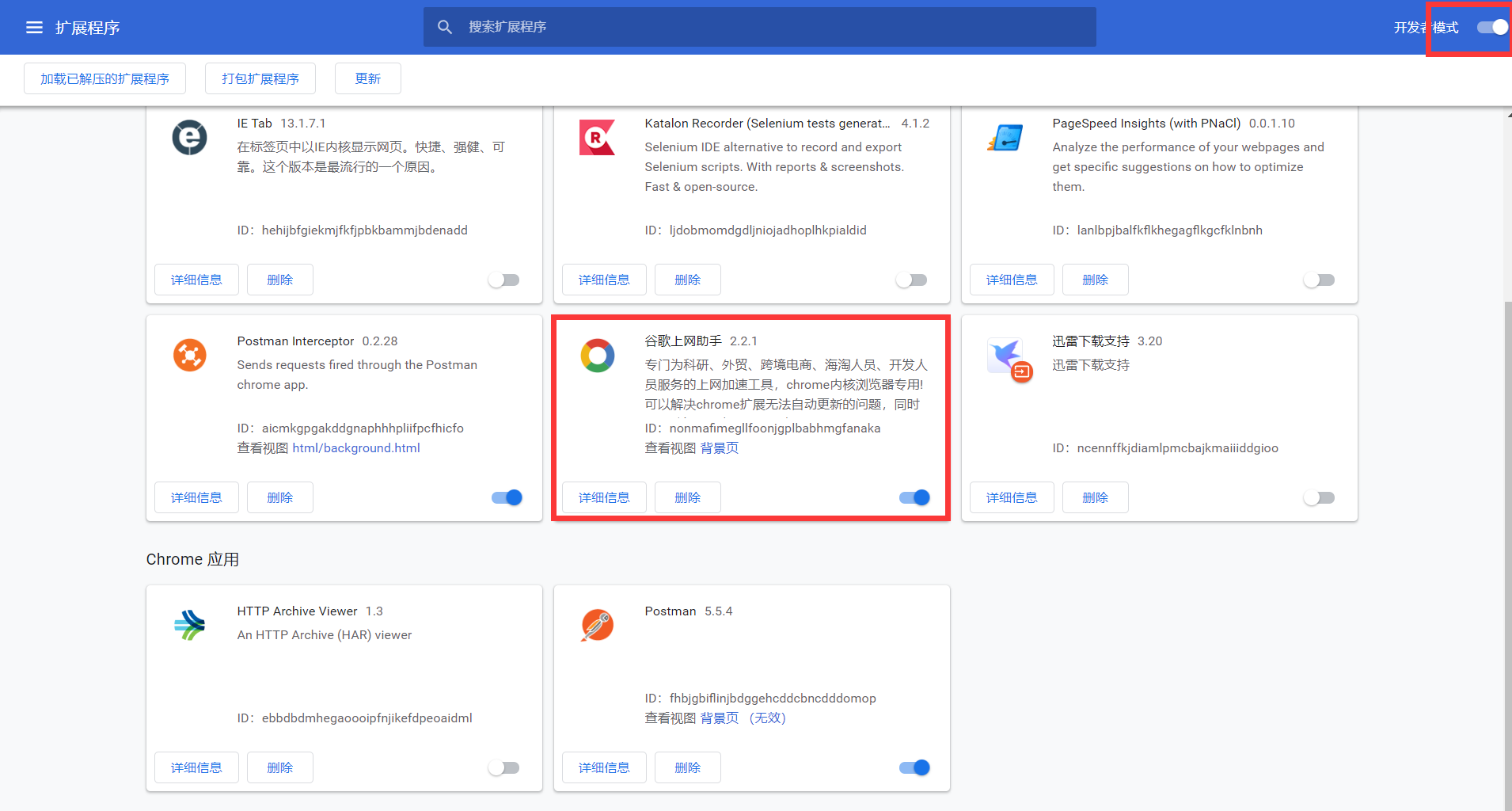Click 删除 for Katalon Recorder
This screenshot has height=811, width=1512.
688,280
